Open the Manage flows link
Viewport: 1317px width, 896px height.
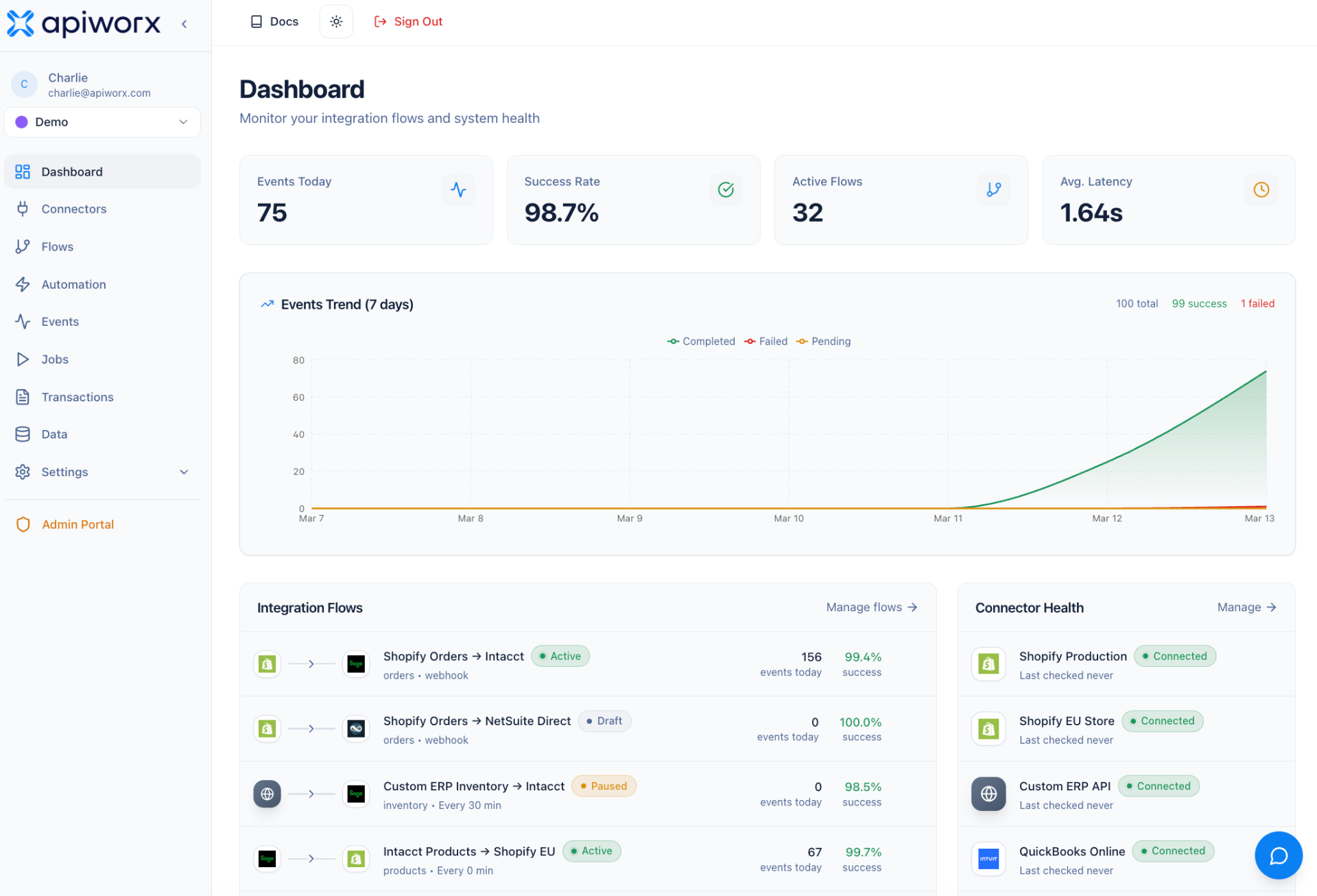click(871, 607)
